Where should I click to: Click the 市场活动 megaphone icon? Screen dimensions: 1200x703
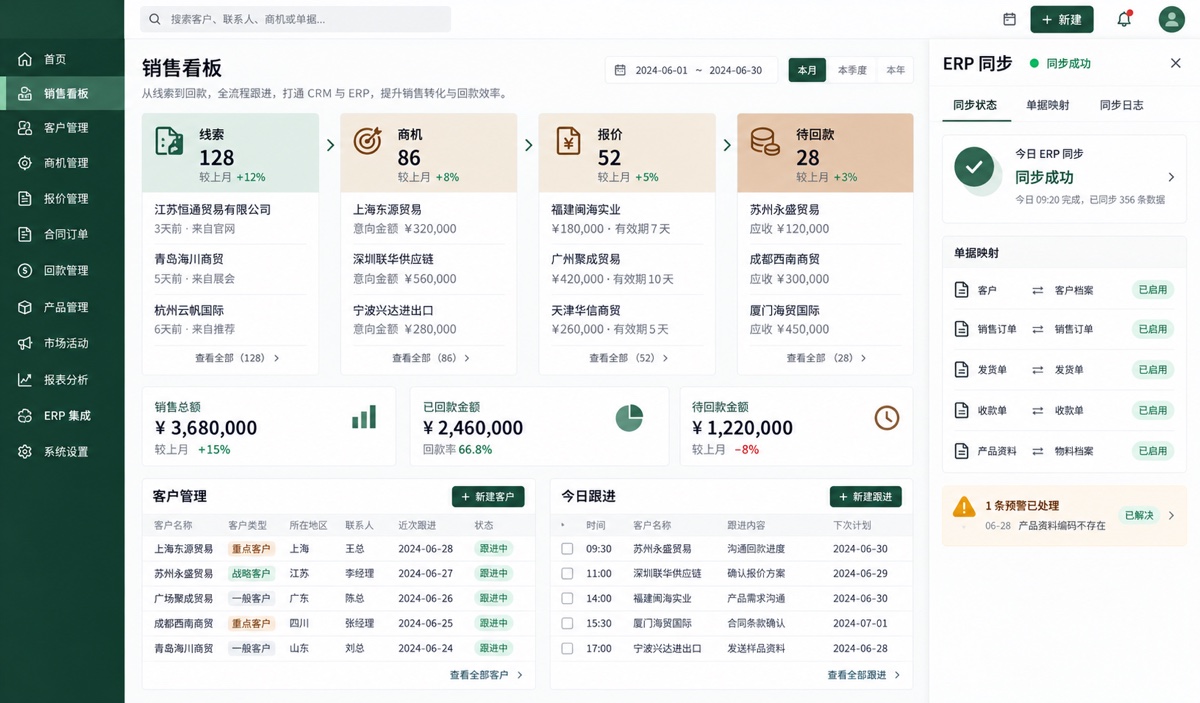tap(25, 343)
